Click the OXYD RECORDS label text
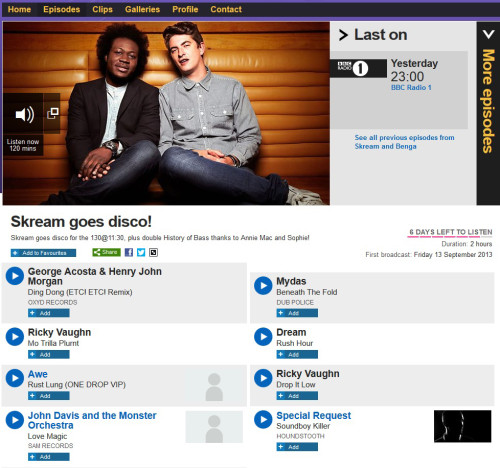 tap(52, 302)
